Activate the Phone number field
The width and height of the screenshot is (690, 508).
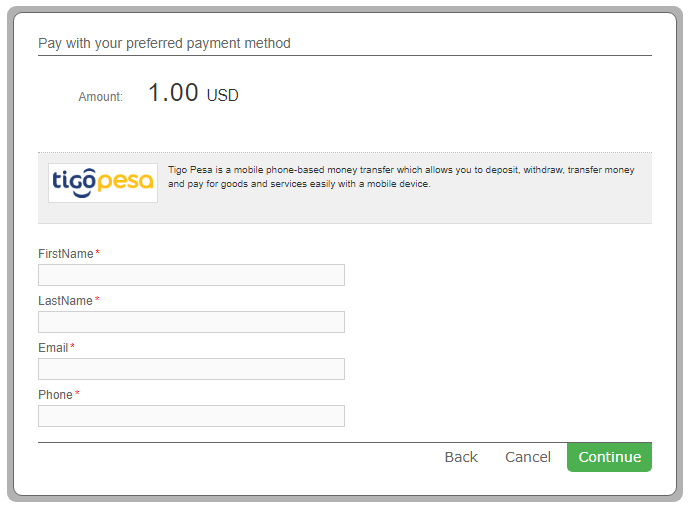(191, 416)
